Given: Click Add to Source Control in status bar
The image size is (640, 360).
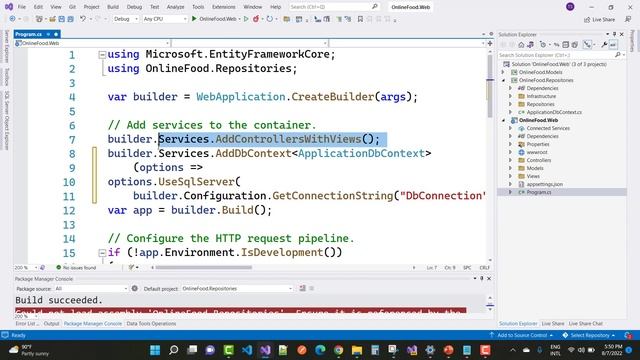Looking at the screenshot, I should [x=521, y=335].
